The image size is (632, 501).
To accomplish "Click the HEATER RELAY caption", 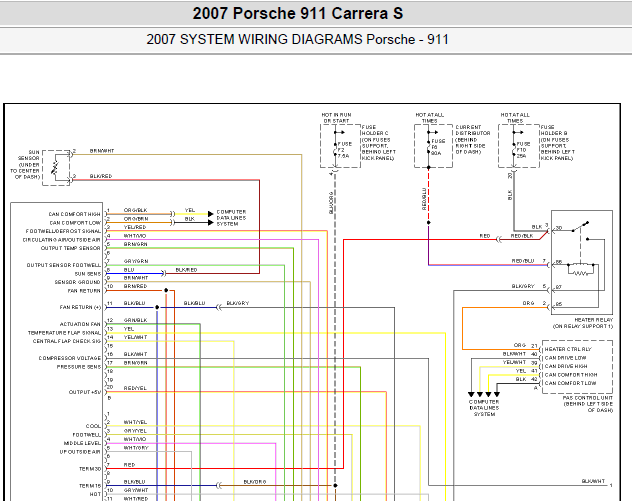I will click(x=583, y=323).
